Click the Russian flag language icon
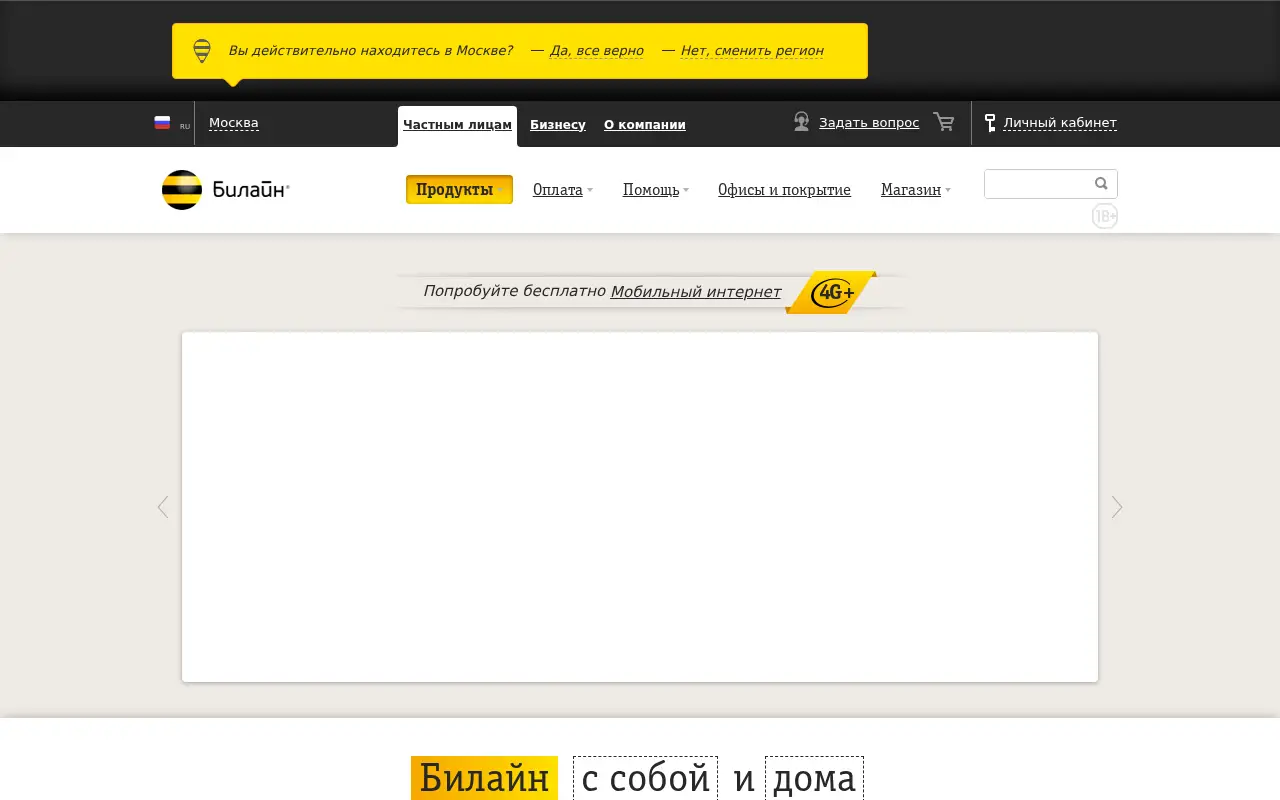 pyautogui.click(x=162, y=123)
